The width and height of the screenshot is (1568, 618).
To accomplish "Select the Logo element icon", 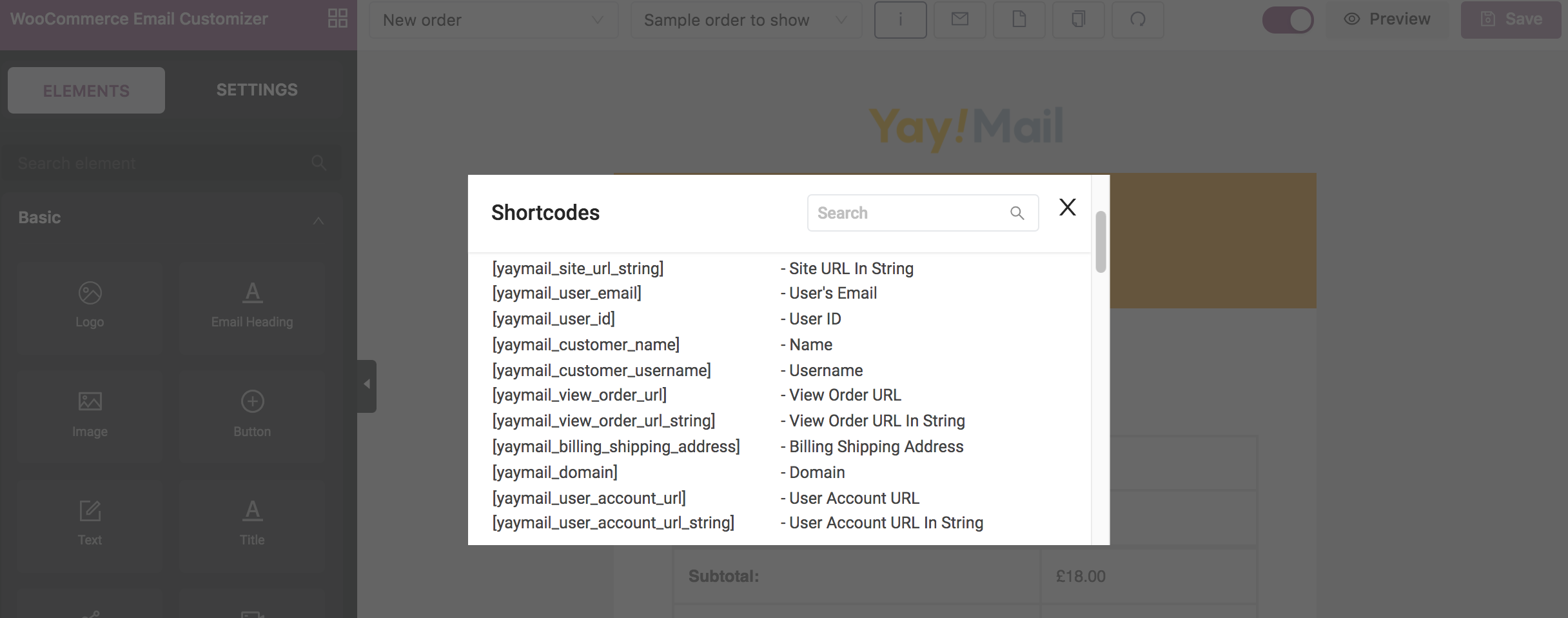I will 90,293.
